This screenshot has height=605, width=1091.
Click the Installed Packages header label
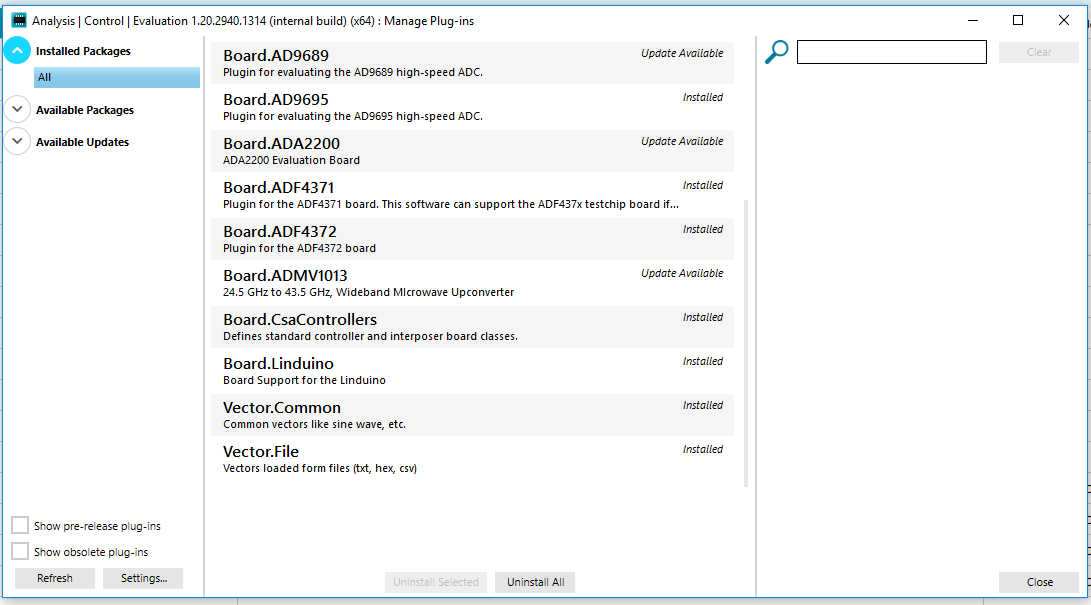point(83,51)
